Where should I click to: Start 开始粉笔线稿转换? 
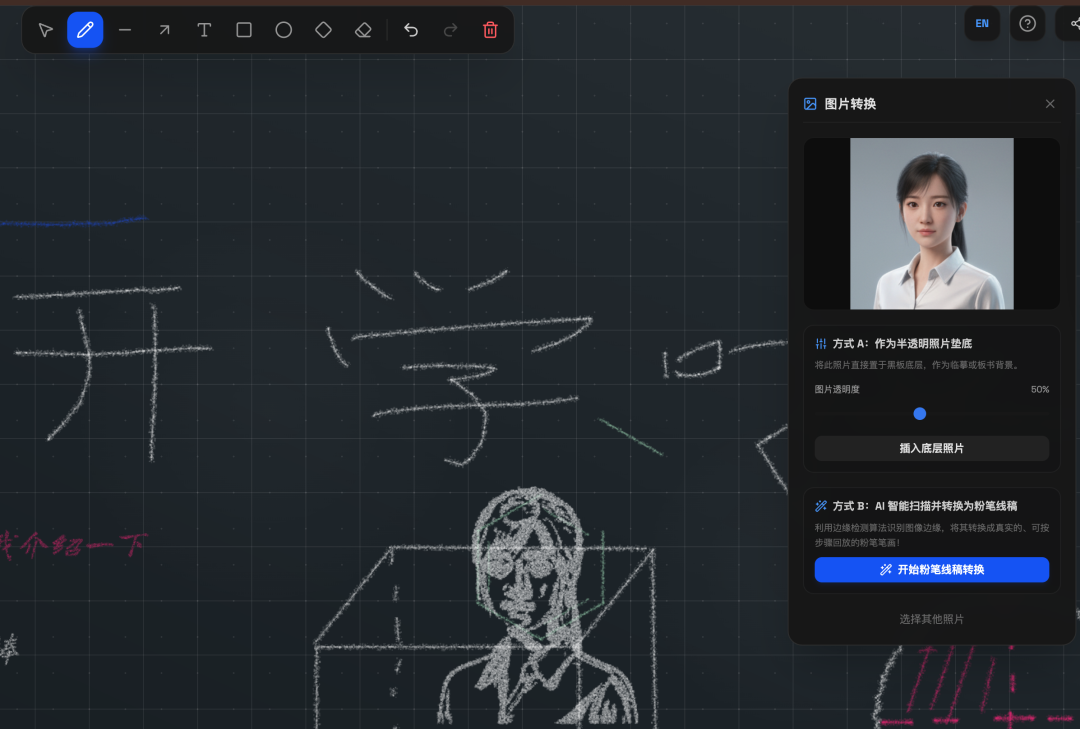coord(931,570)
